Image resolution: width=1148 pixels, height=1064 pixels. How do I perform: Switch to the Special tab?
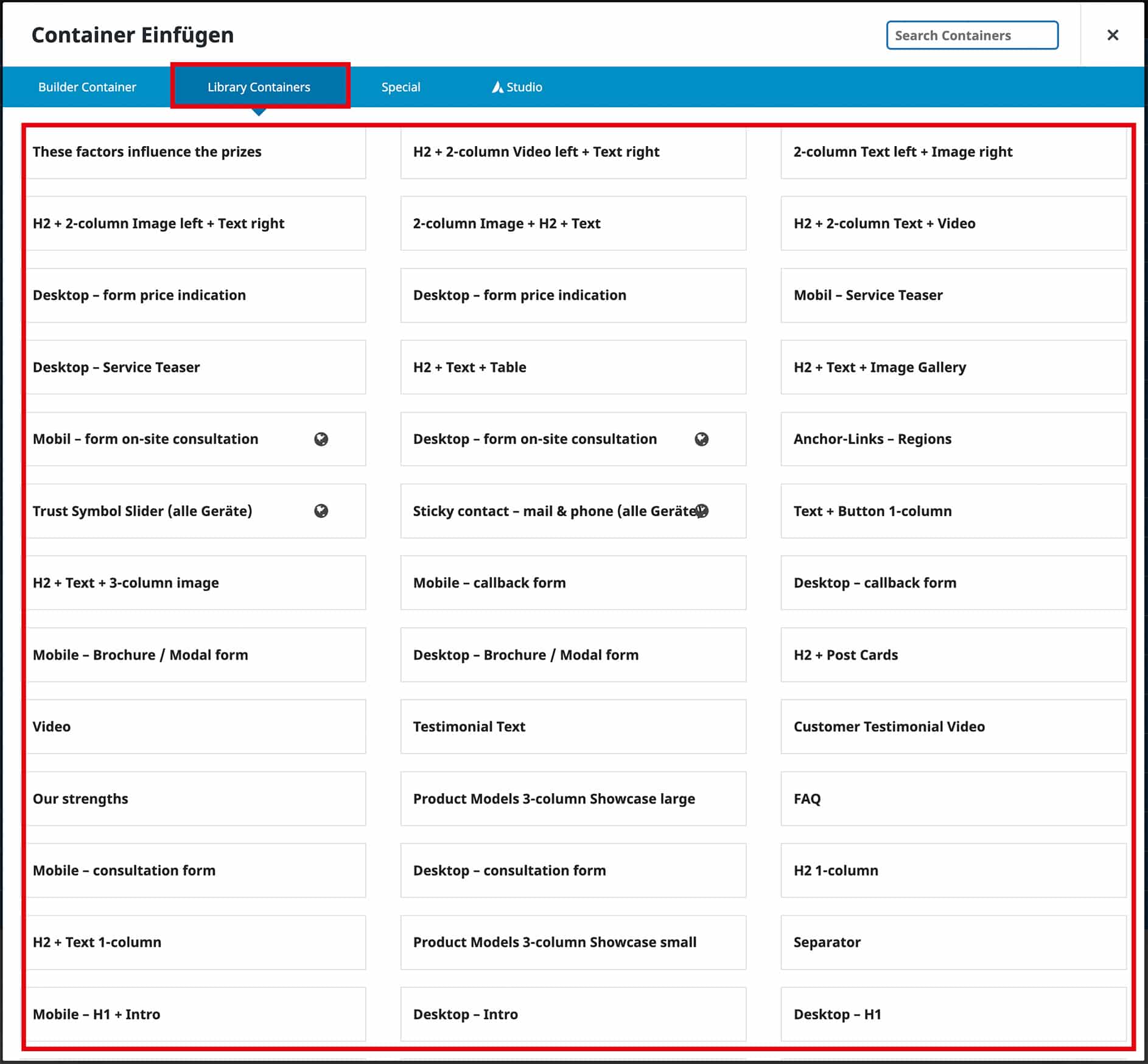pos(401,87)
